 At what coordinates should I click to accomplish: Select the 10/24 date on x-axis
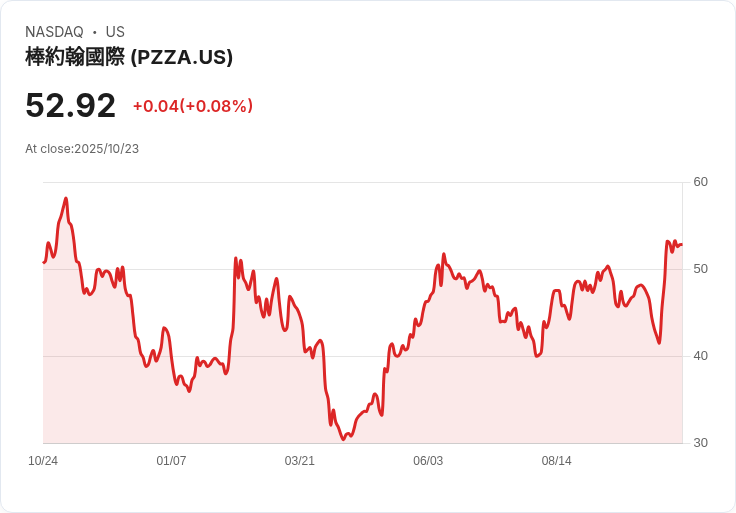coord(43,461)
